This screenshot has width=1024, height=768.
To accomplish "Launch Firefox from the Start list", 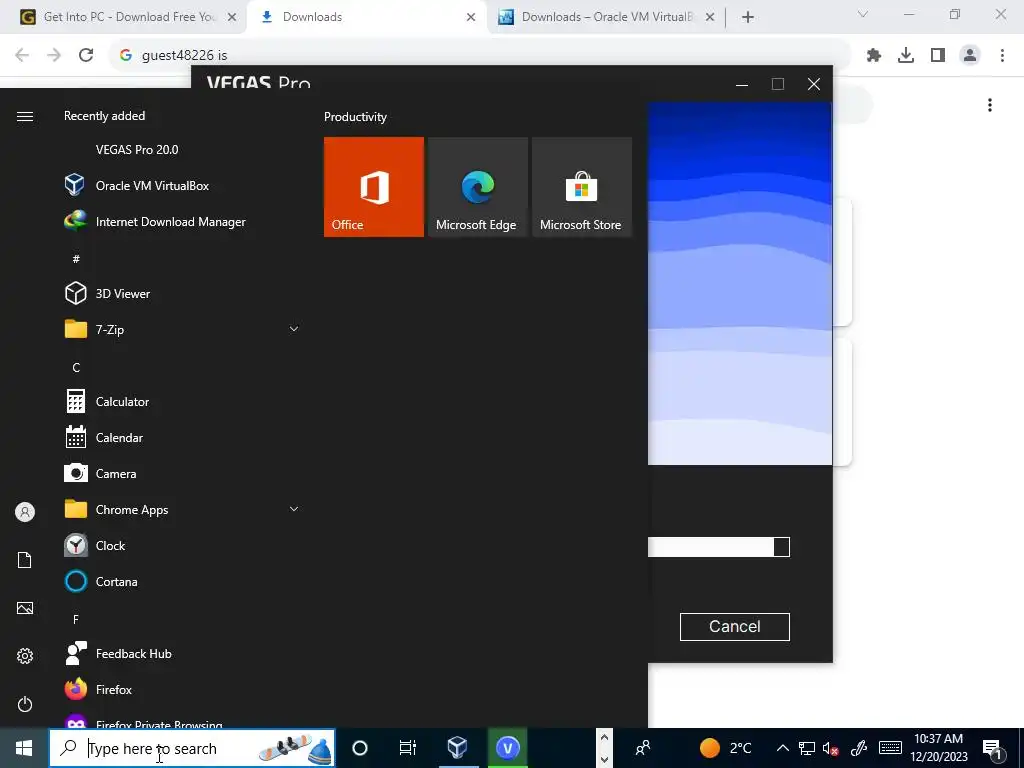I will [x=182, y=690].
